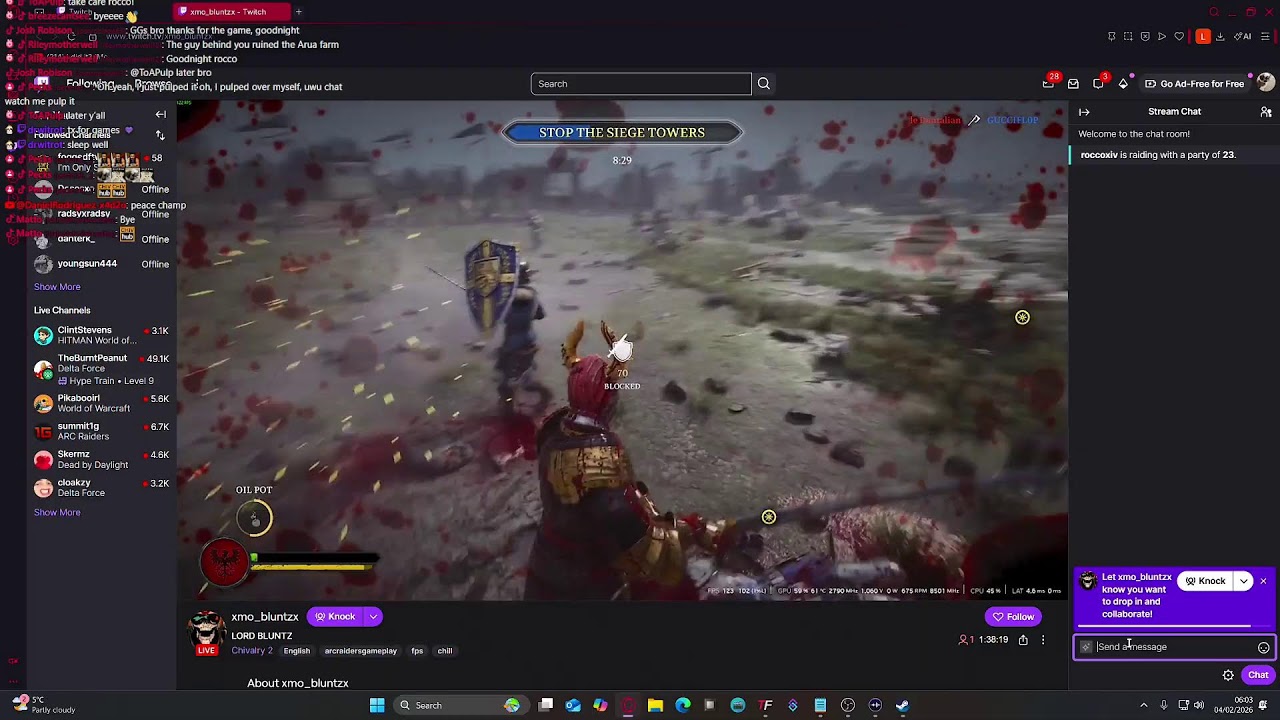The width and height of the screenshot is (1280, 720).
Task: Click the browser player triangle icon
Action: 1162,37
